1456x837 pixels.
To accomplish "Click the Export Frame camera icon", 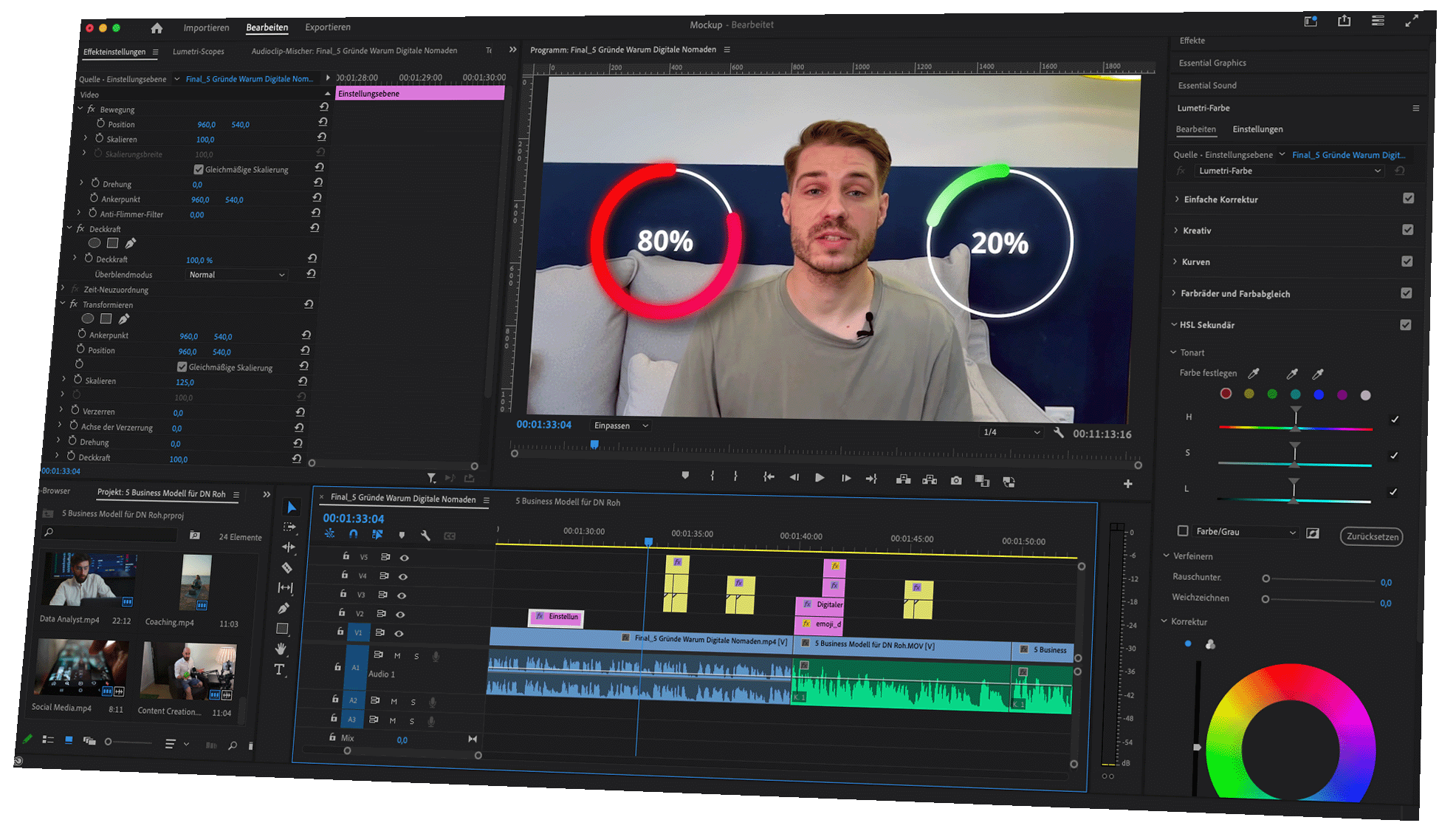I will [956, 481].
